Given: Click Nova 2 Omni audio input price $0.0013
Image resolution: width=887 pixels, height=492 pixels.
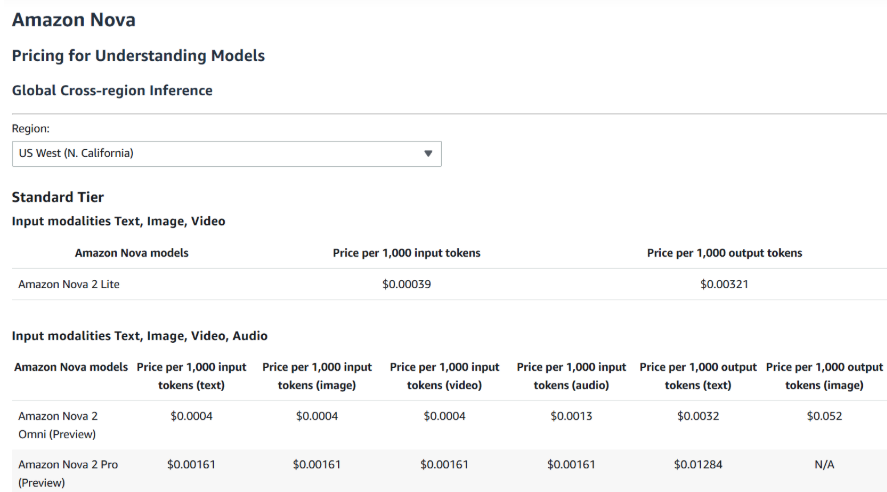Looking at the screenshot, I should (x=571, y=416).
